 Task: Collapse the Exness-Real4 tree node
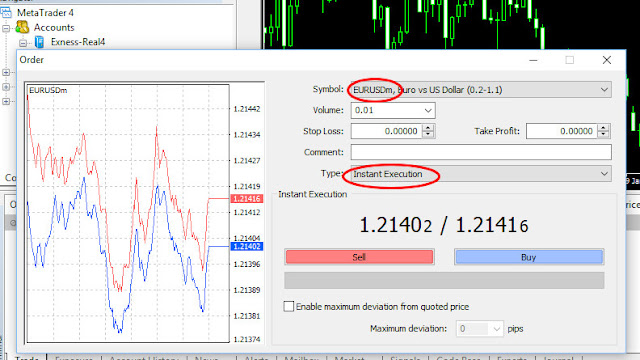point(23,42)
